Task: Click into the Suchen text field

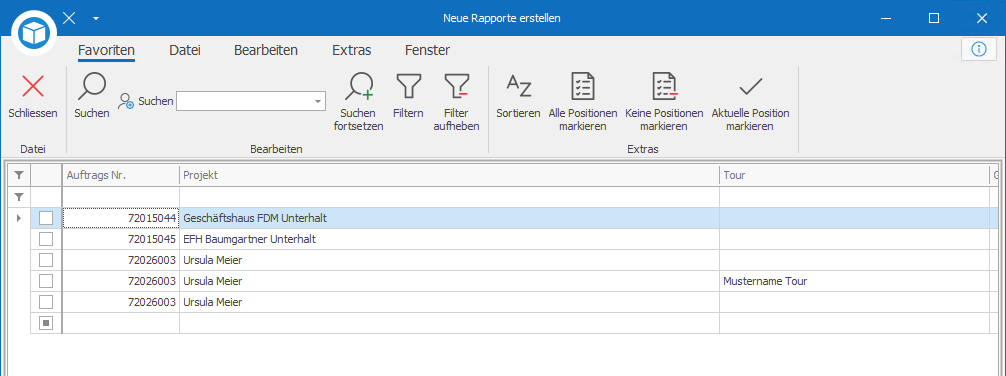Action: (x=244, y=101)
